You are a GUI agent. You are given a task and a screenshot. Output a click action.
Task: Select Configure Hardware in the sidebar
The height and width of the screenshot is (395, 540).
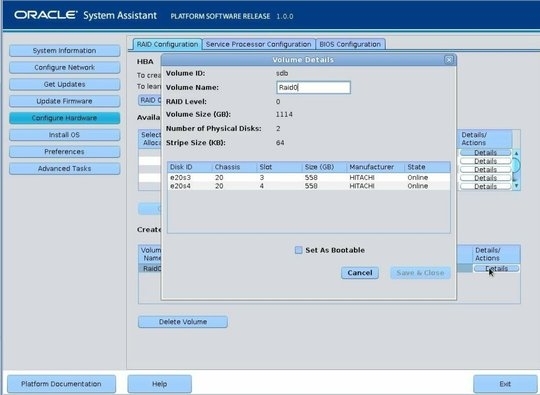coord(64,118)
